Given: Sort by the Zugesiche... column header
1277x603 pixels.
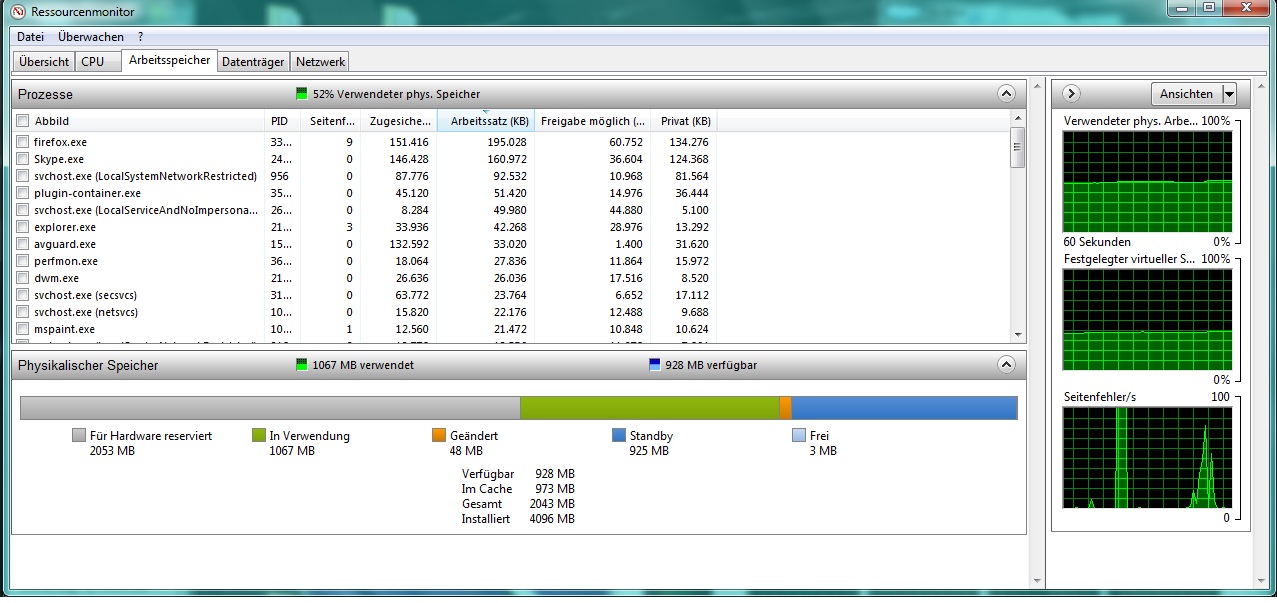Looking at the screenshot, I should pyautogui.click(x=399, y=121).
